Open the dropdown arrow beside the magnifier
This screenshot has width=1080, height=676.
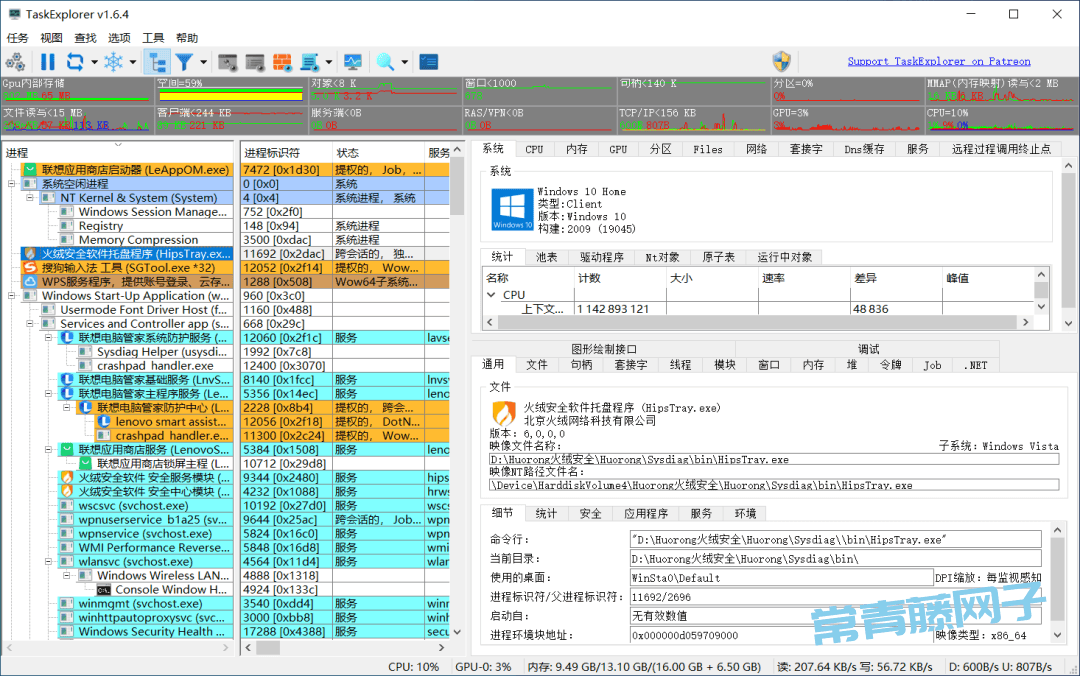(x=404, y=62)
